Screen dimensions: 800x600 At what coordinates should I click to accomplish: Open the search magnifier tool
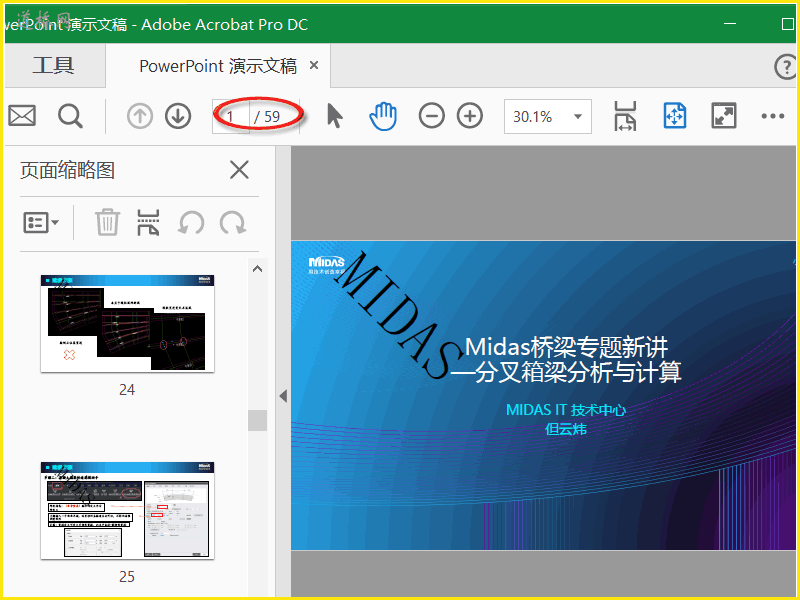(70, 116)
